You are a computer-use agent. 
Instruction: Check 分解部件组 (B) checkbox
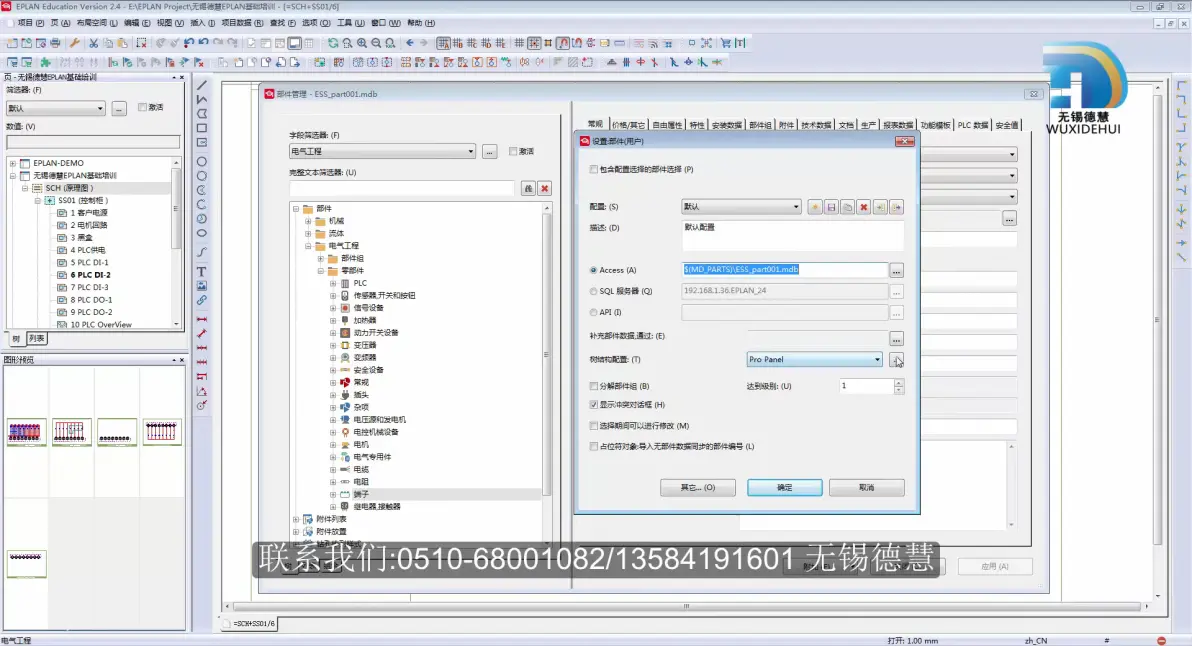point(594,386)
